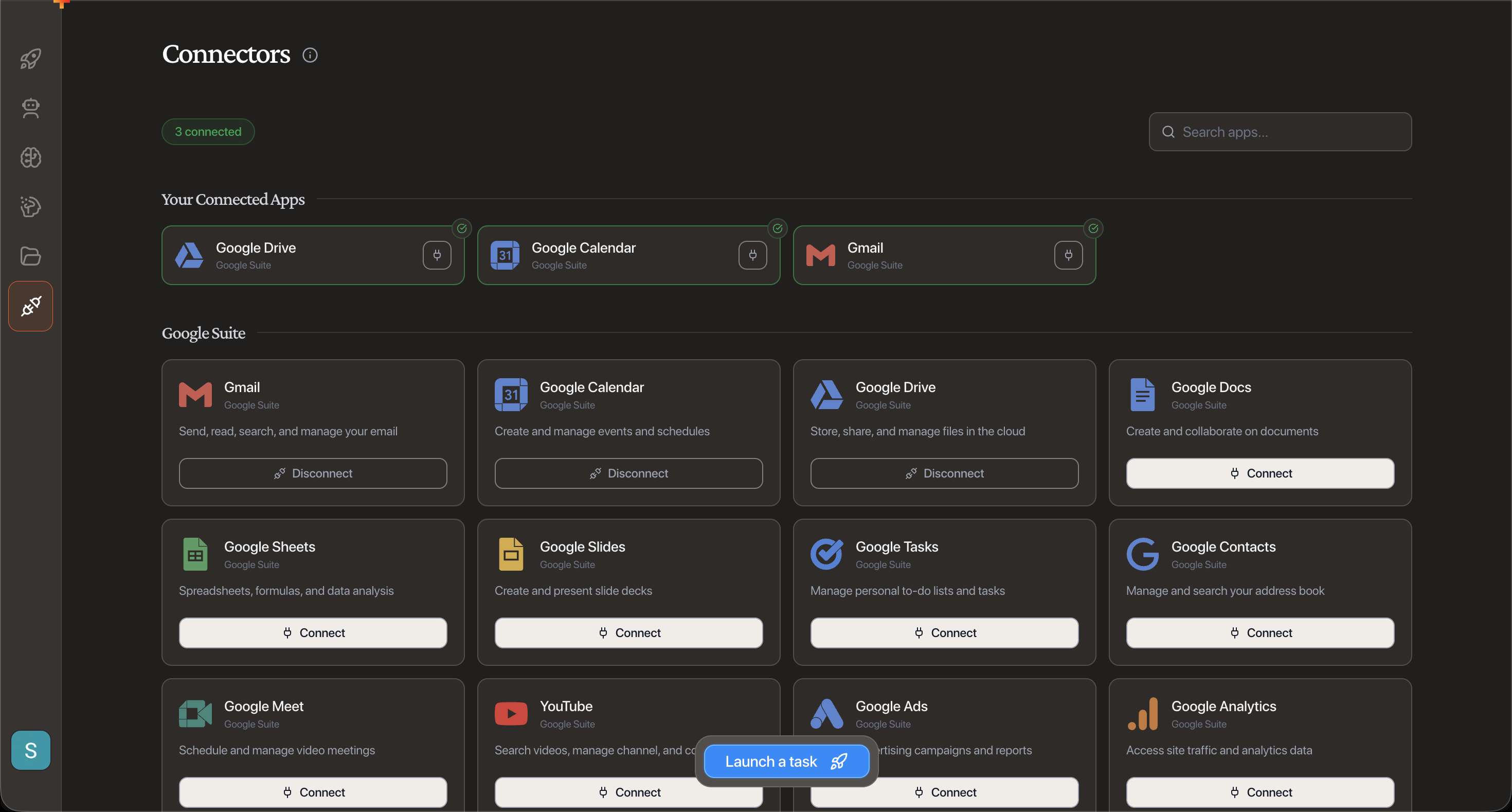Open the head-with-gear skills sidebar icon
Image resolution: width=1512 pixels, height=812 pixels.
click(30, 207)
